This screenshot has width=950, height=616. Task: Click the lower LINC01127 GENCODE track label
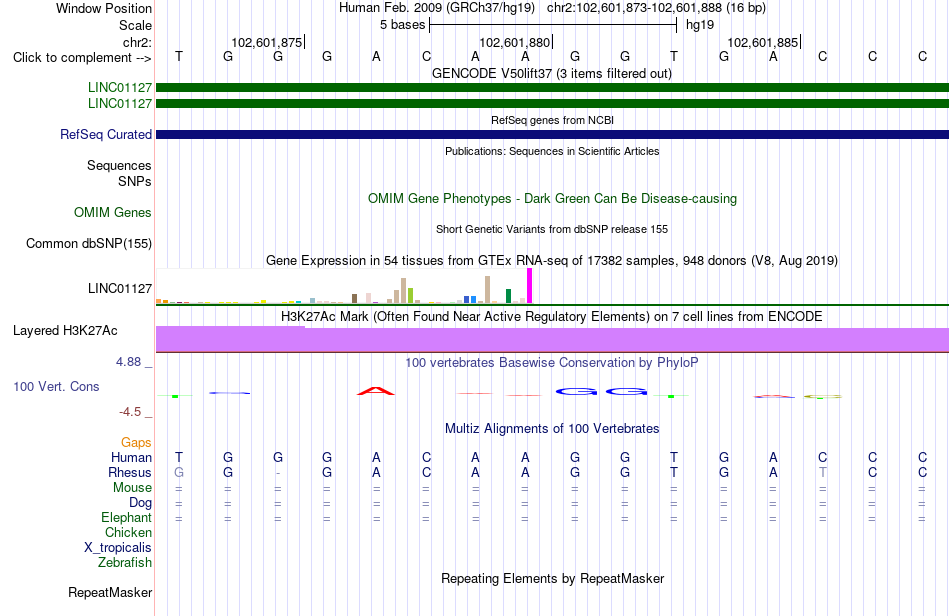tap(119, 104)
